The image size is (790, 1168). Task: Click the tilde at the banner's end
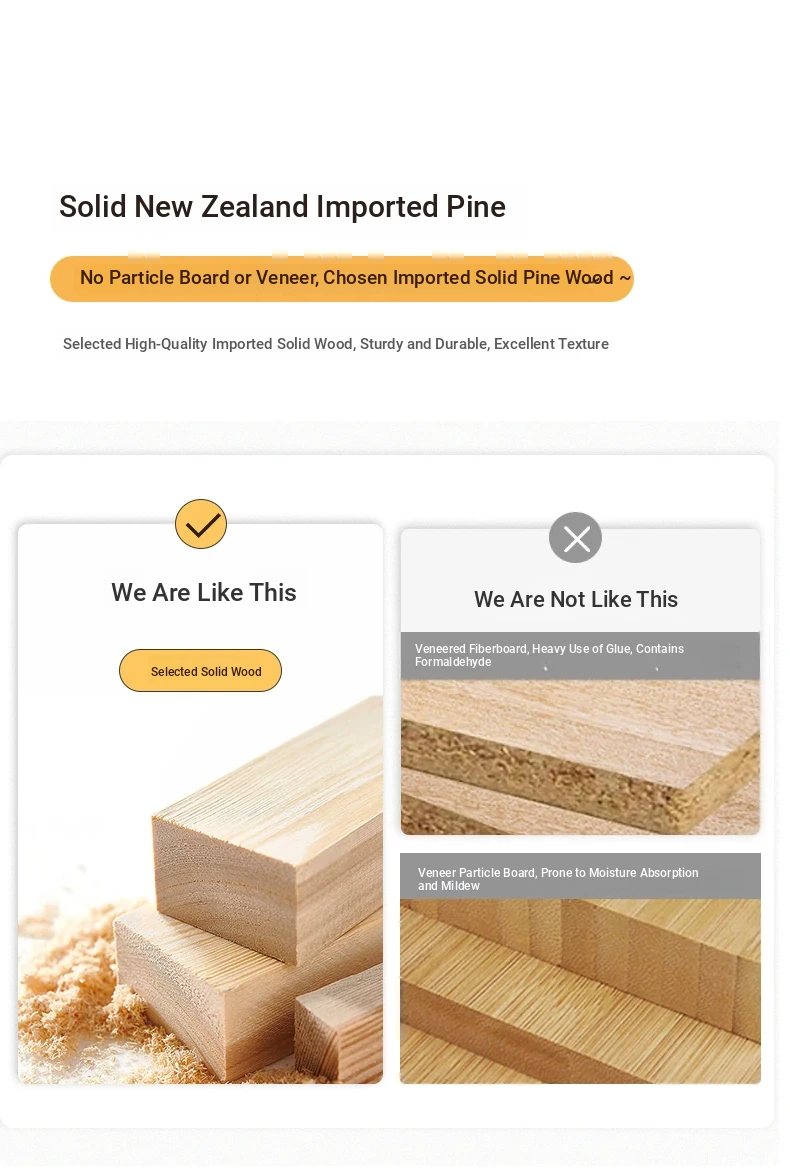625,278
